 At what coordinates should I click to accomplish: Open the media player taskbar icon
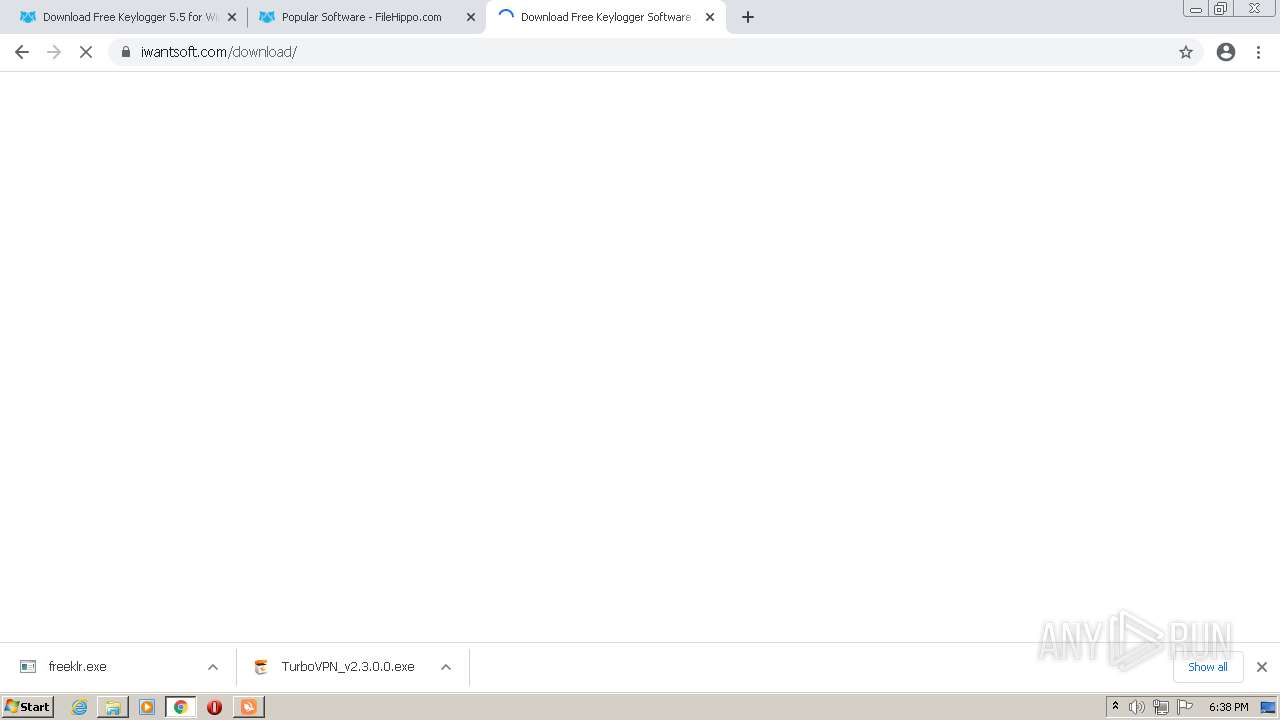[147, 707]
